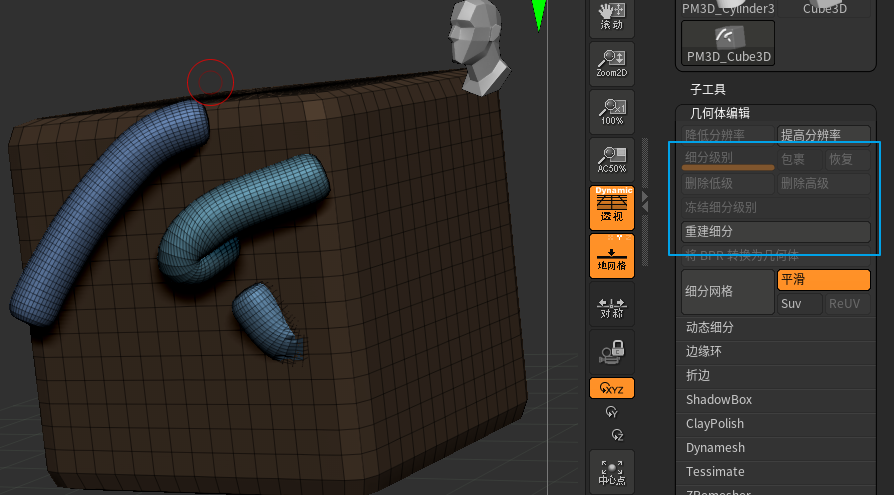
Task: Toggle the camera lock icon
Action: (x=612, y=352)
